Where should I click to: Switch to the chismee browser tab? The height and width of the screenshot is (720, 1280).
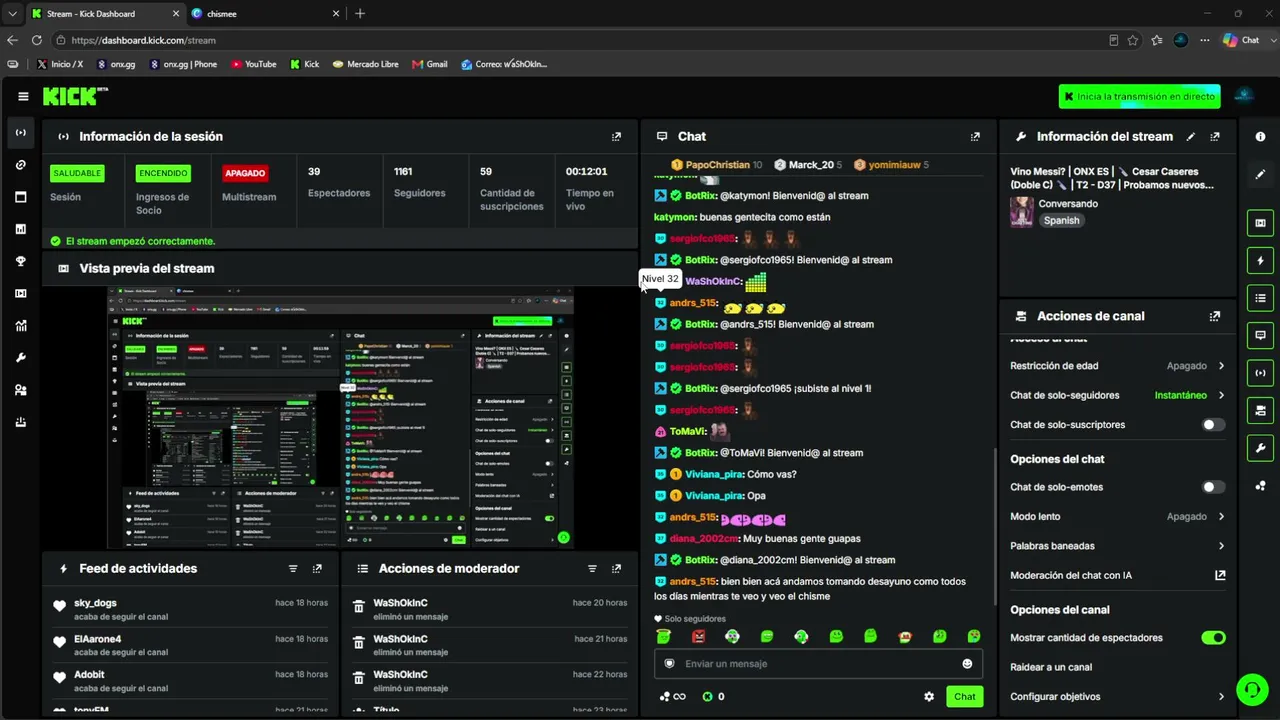tap(264, 14)
